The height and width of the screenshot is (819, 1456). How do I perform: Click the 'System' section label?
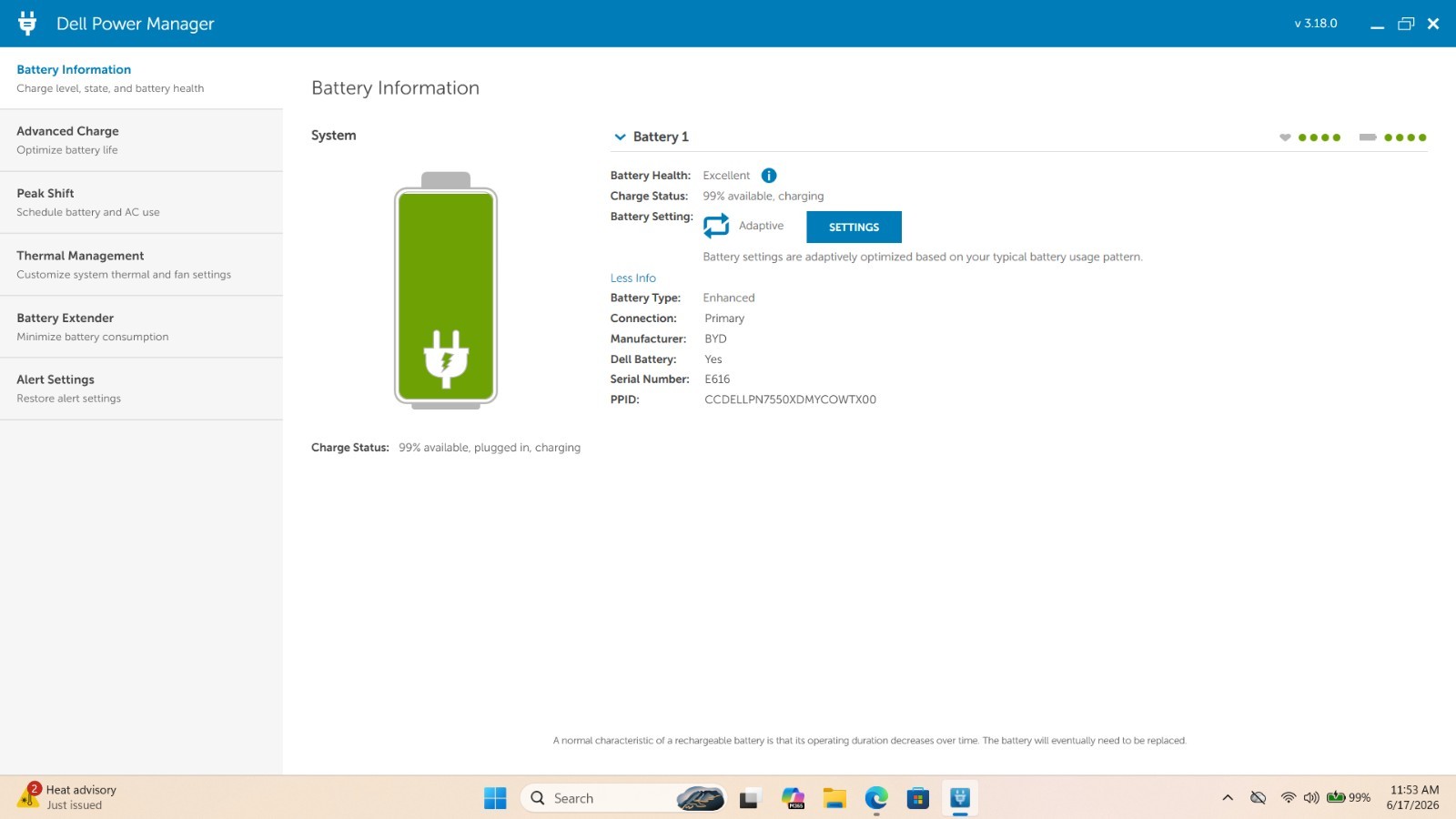pyautogui.click(x=334, y=136)
